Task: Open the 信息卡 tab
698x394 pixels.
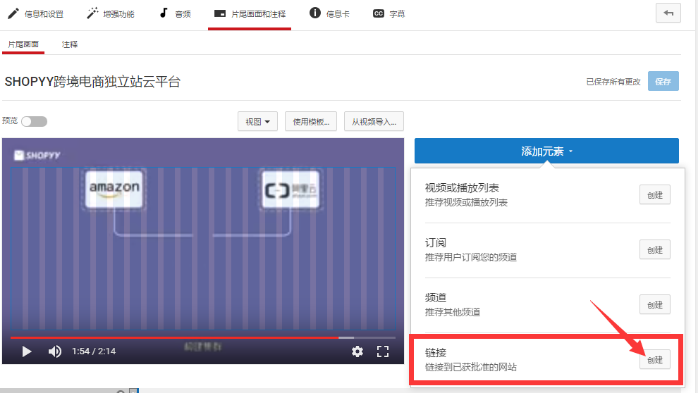Action: 329,14
